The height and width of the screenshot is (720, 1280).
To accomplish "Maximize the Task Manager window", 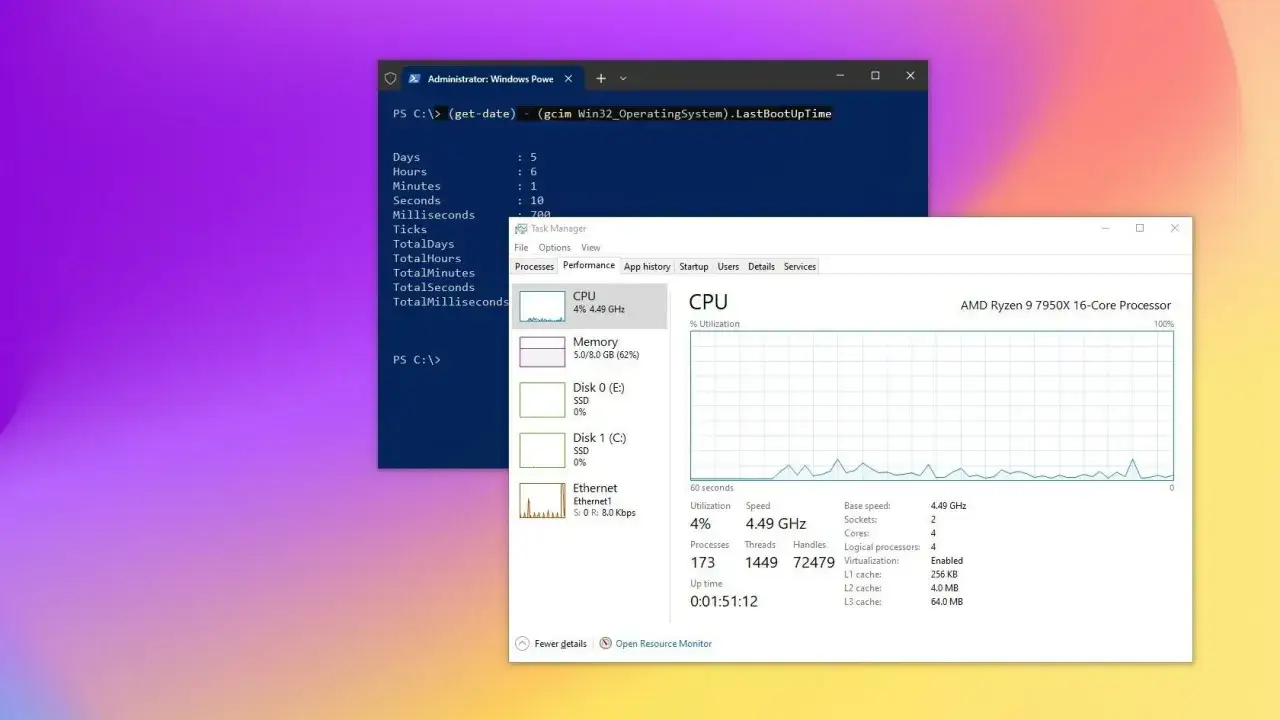I will click(1139, 228).
